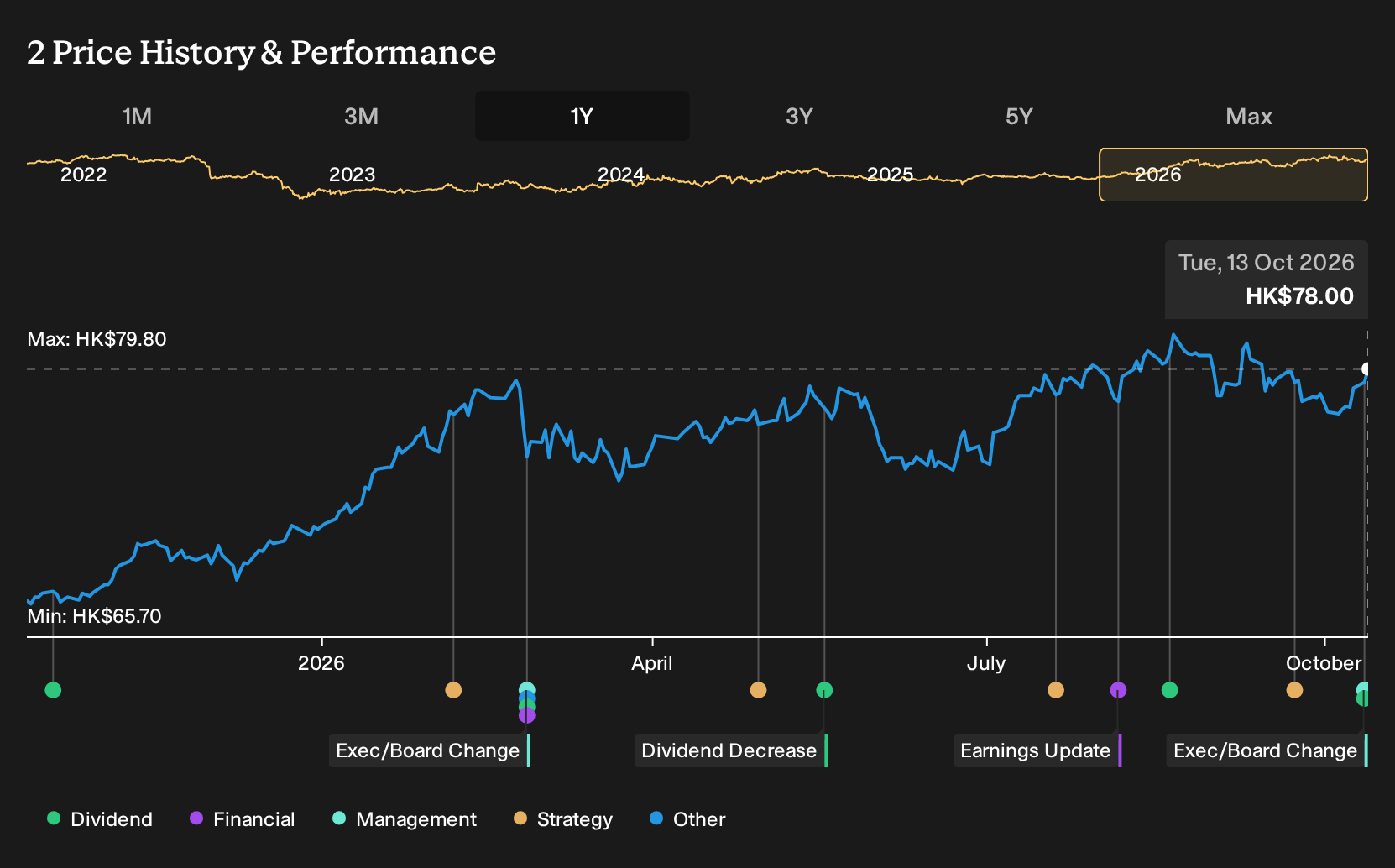
Task: Click green Dividend marker right of Earnings Update marker
Action: click(x=1169, y=690)
